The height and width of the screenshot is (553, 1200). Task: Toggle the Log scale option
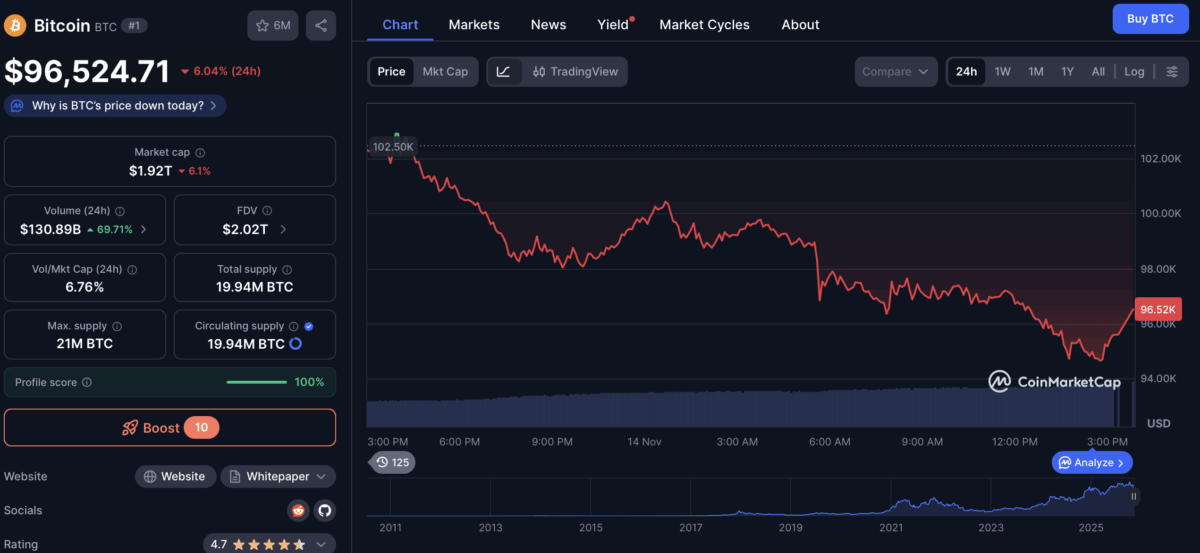[1134, 71]
